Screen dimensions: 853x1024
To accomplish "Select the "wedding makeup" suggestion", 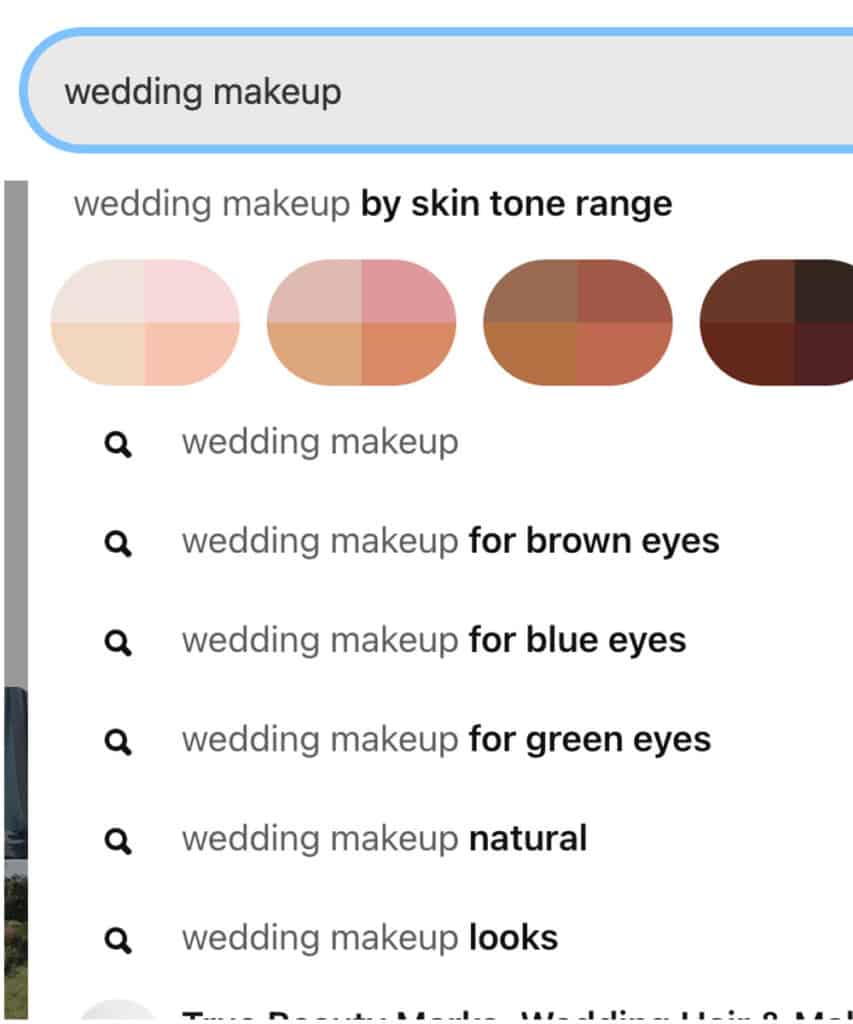I will 320,442.
